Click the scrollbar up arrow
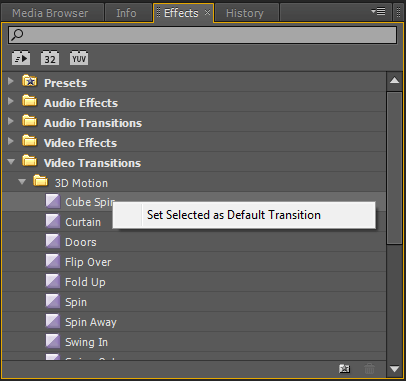 [395, 80]
